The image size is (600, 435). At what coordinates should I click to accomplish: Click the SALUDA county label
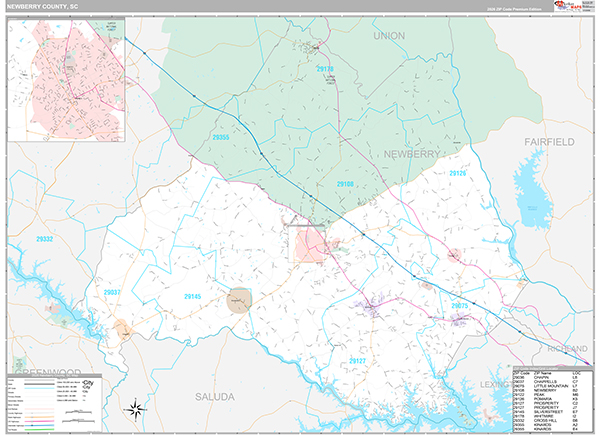pos(215,397)
